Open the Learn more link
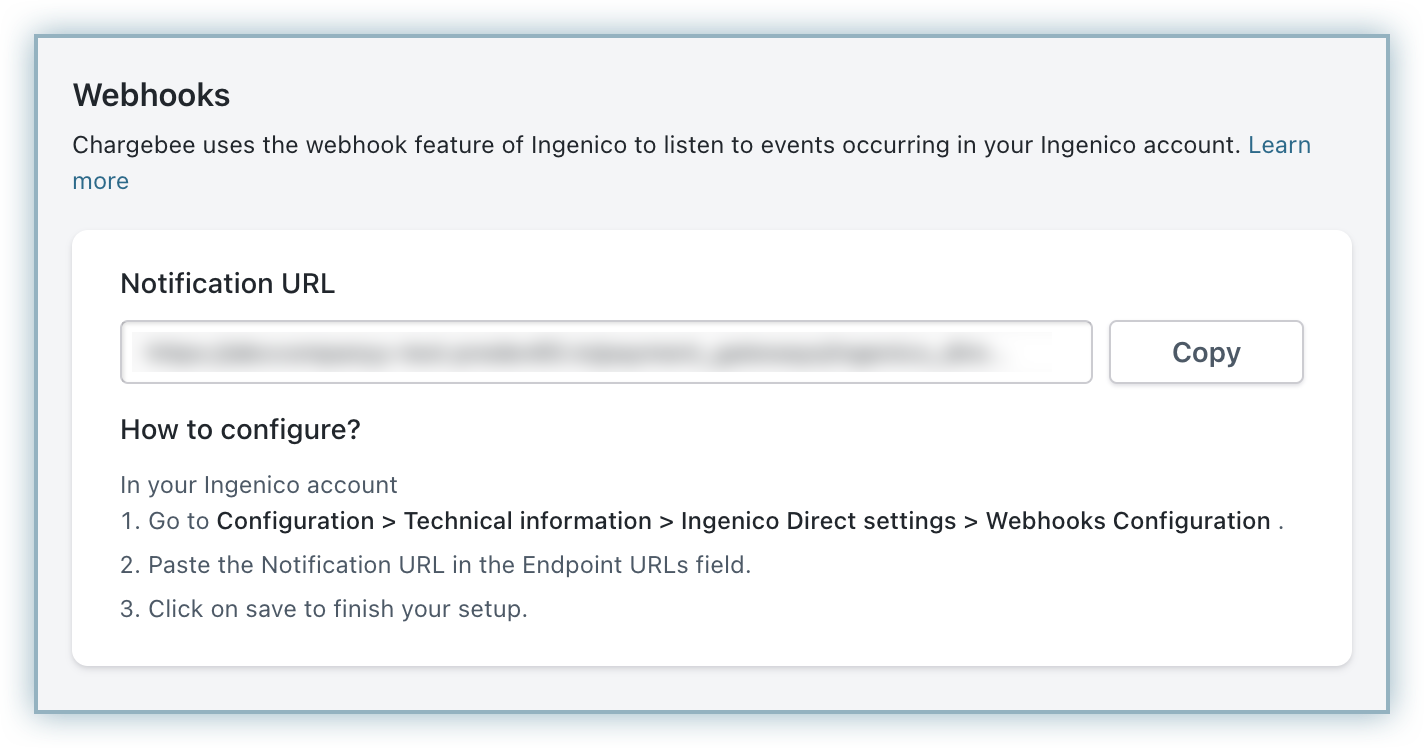The width and height of the screenshot is (1424, 748). pos(1279,146)
